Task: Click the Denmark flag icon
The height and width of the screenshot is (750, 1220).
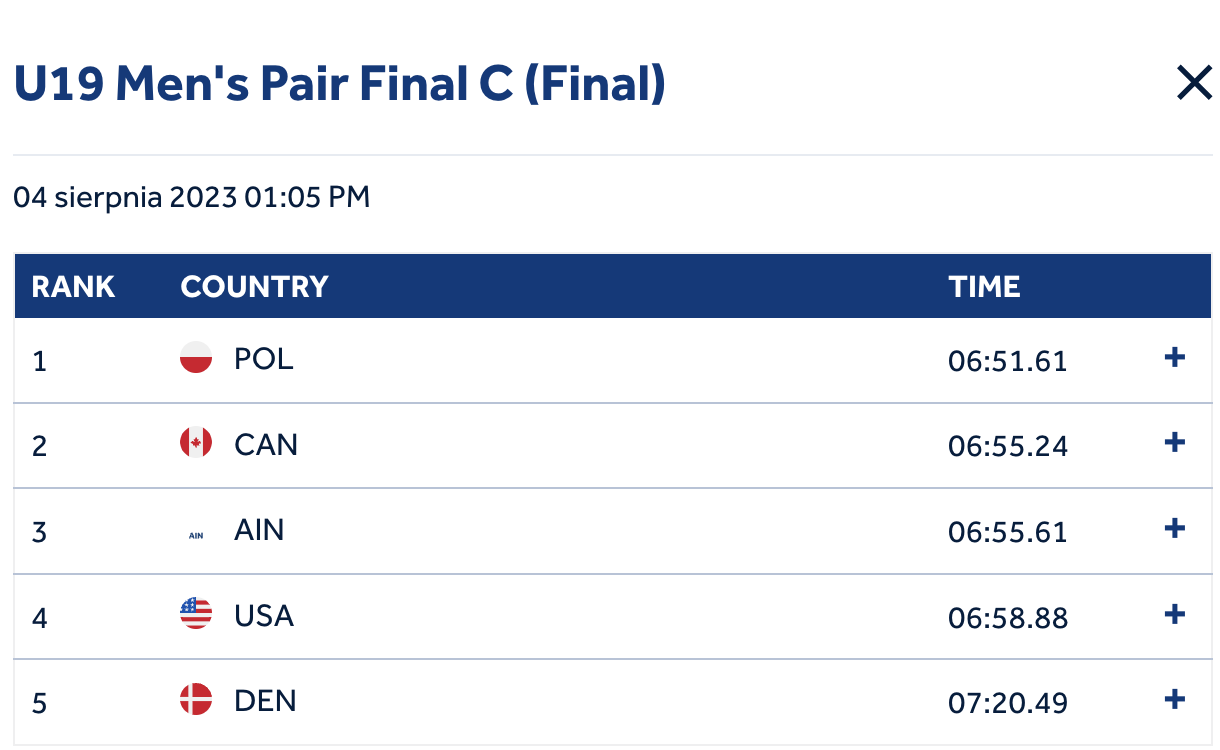Action: [196, 699]
